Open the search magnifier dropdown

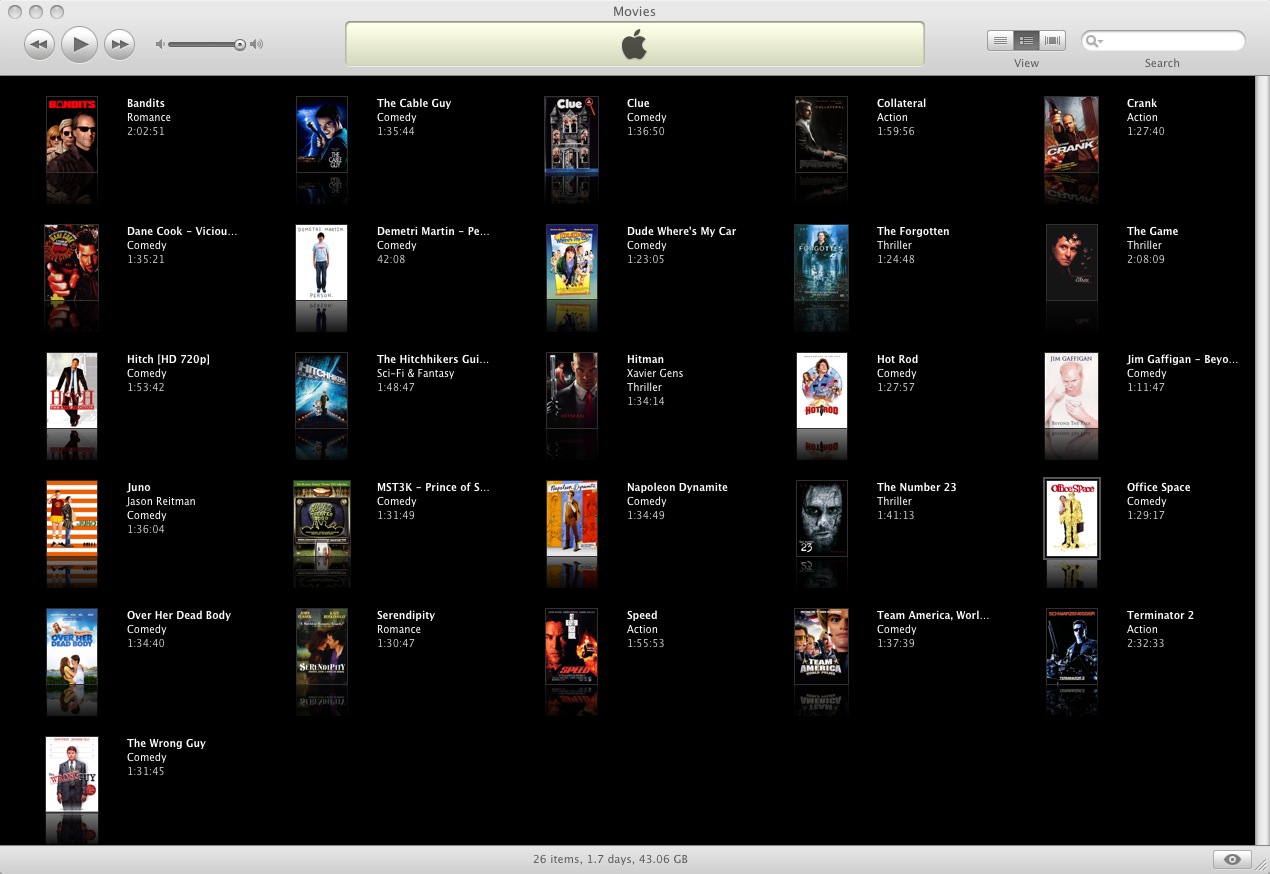[1095, 41]
